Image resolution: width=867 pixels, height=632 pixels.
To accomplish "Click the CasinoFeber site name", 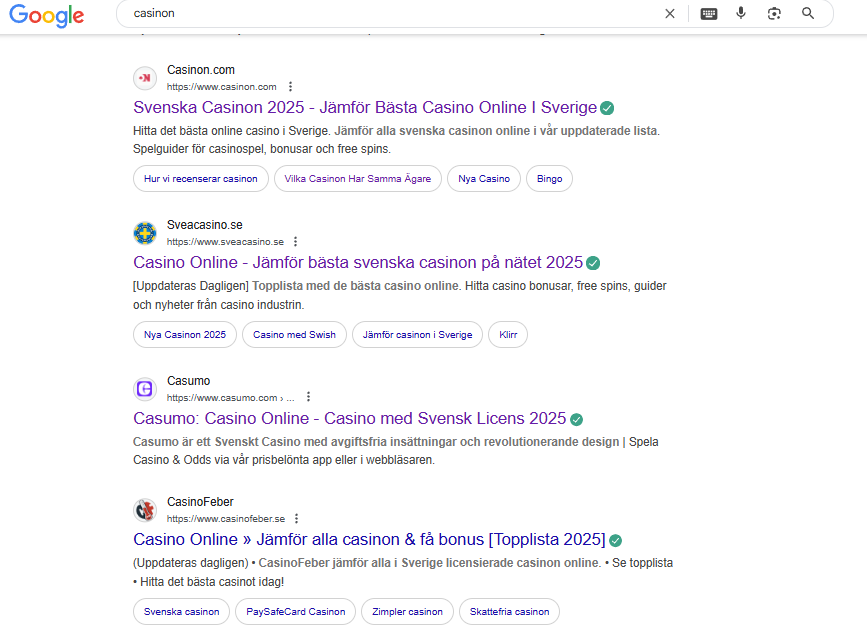I will tap(200, 502).
